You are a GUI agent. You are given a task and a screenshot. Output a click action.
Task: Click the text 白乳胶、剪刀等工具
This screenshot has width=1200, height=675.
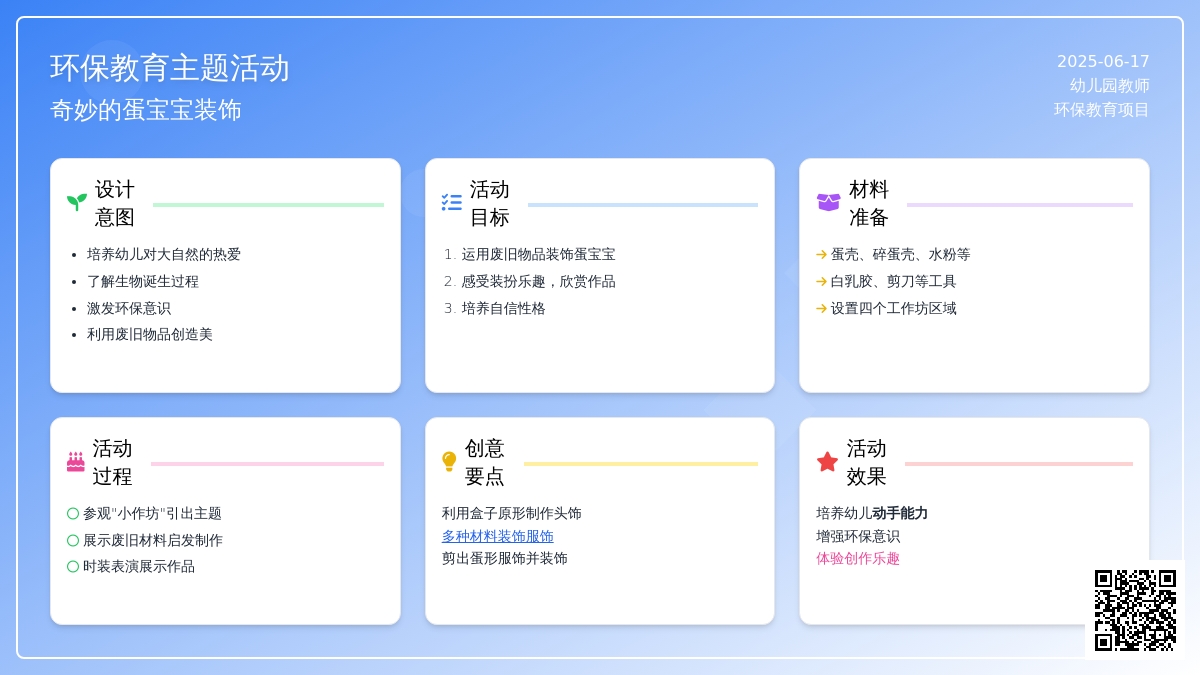coord(894,282)
